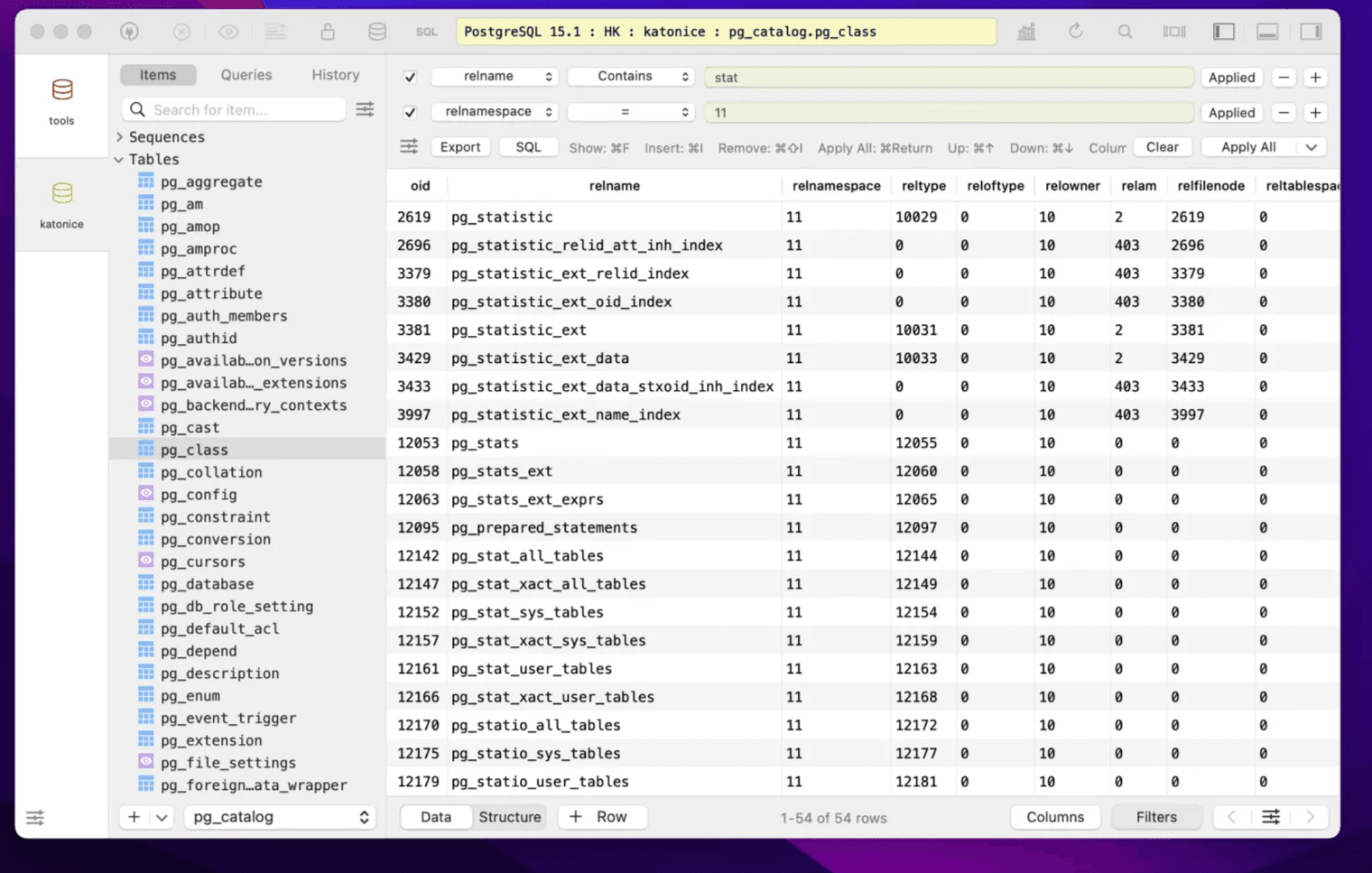1372x873 pixels.
Task: Click the plug connection icon in toolbar
Action: [129, 31]
